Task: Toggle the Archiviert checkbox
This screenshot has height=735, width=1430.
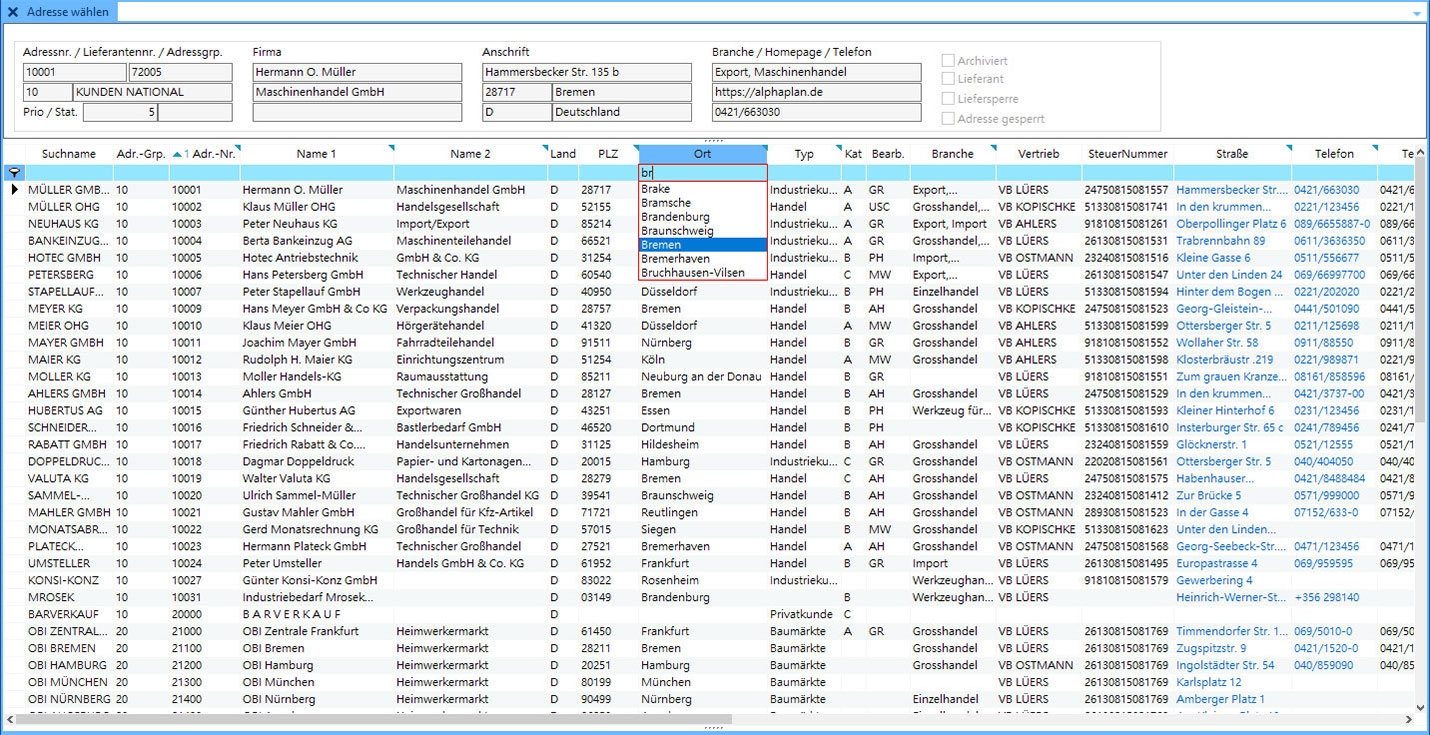Action: tap(948, 61)
